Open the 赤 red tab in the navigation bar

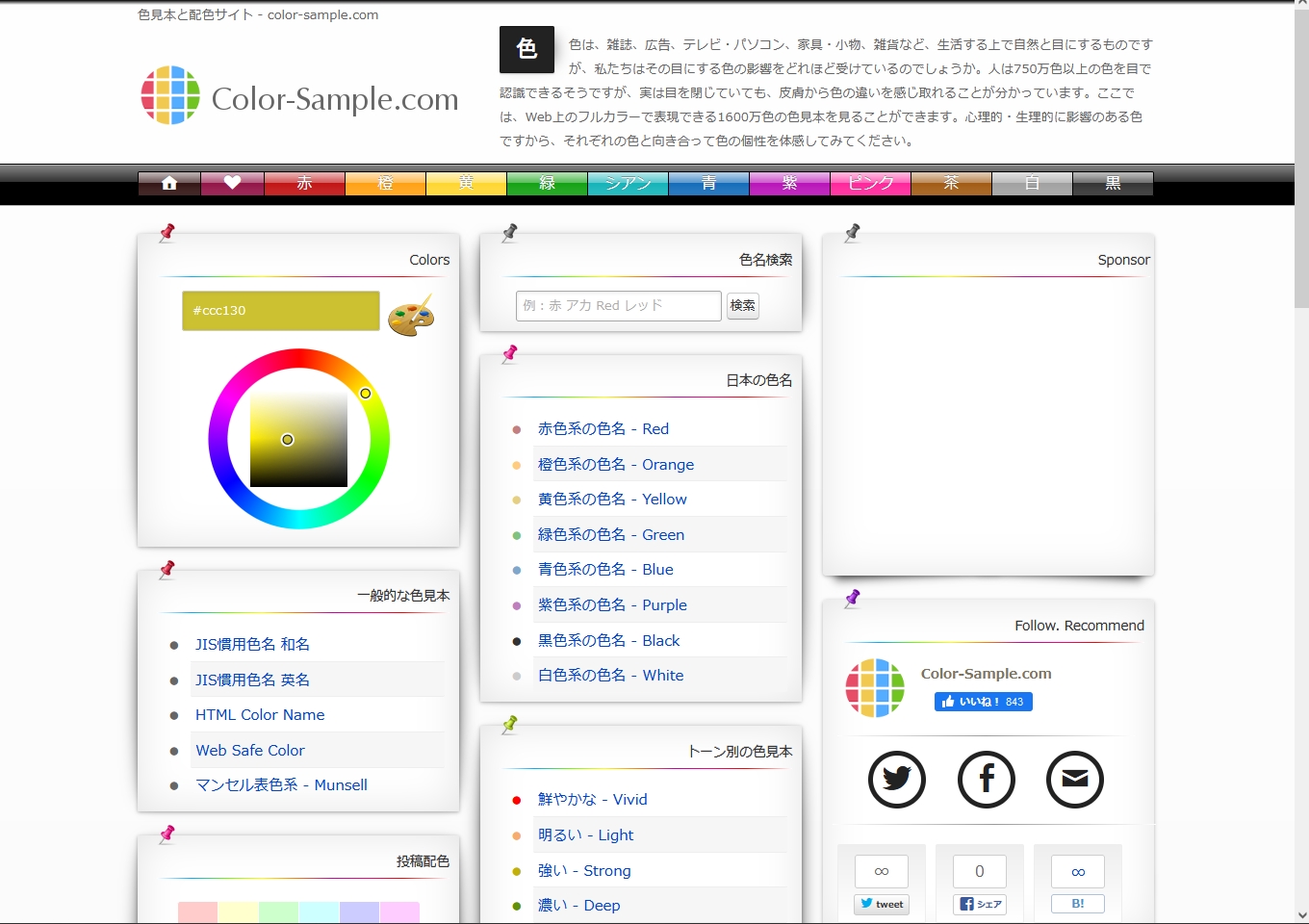point(304,183)
